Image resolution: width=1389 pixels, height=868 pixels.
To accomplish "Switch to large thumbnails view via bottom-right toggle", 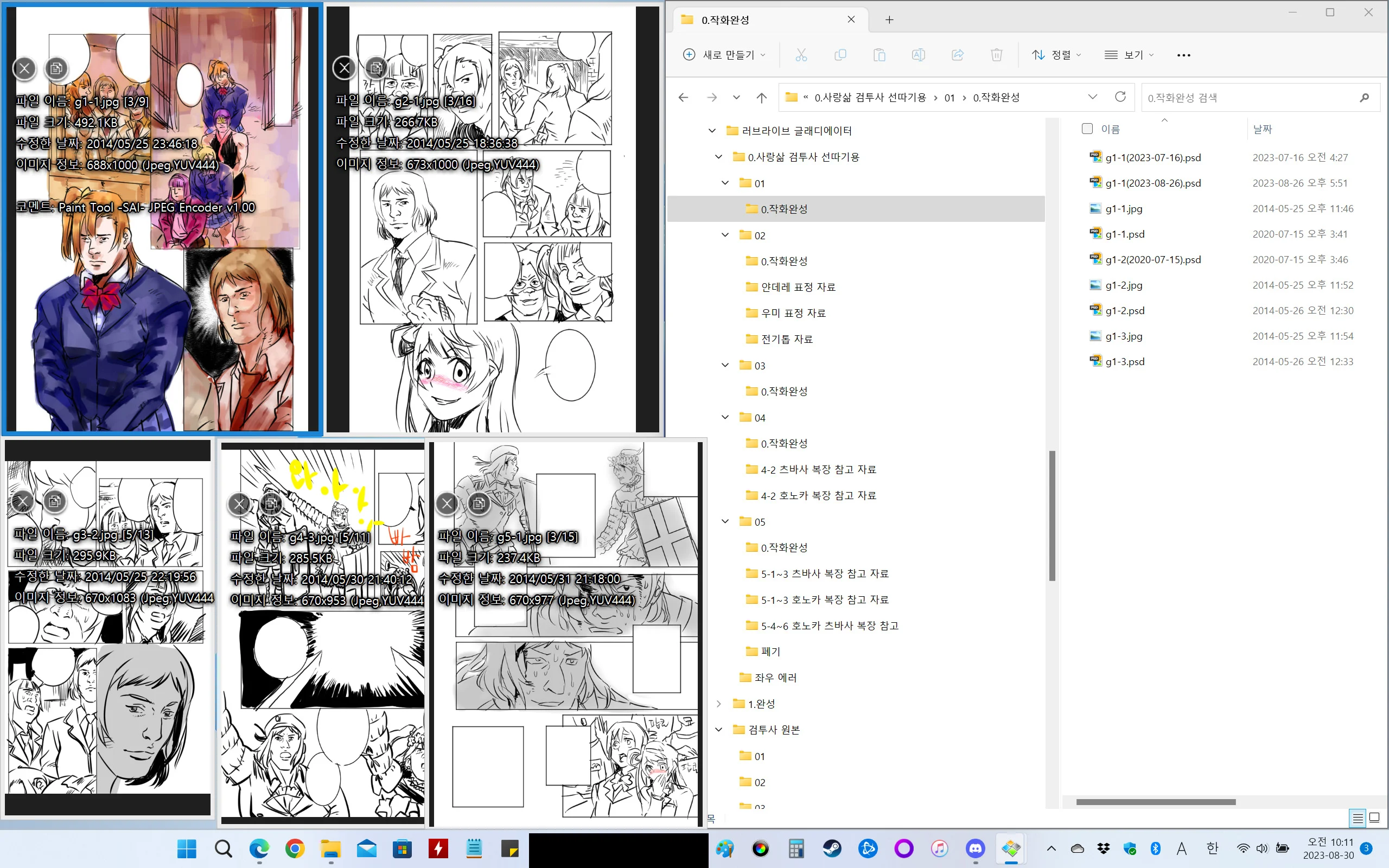I will pyautogui.click(x=1374, y=818).
